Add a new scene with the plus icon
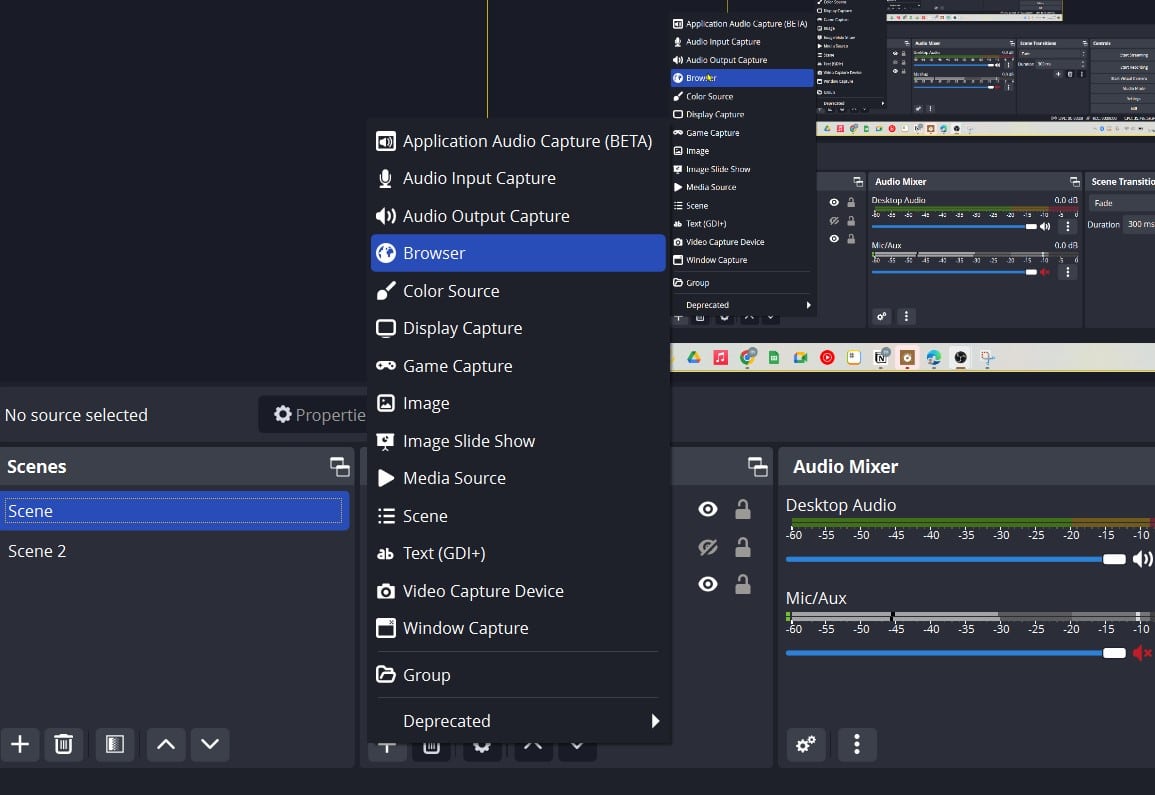Screen dimensions: 1155x795 20,744
